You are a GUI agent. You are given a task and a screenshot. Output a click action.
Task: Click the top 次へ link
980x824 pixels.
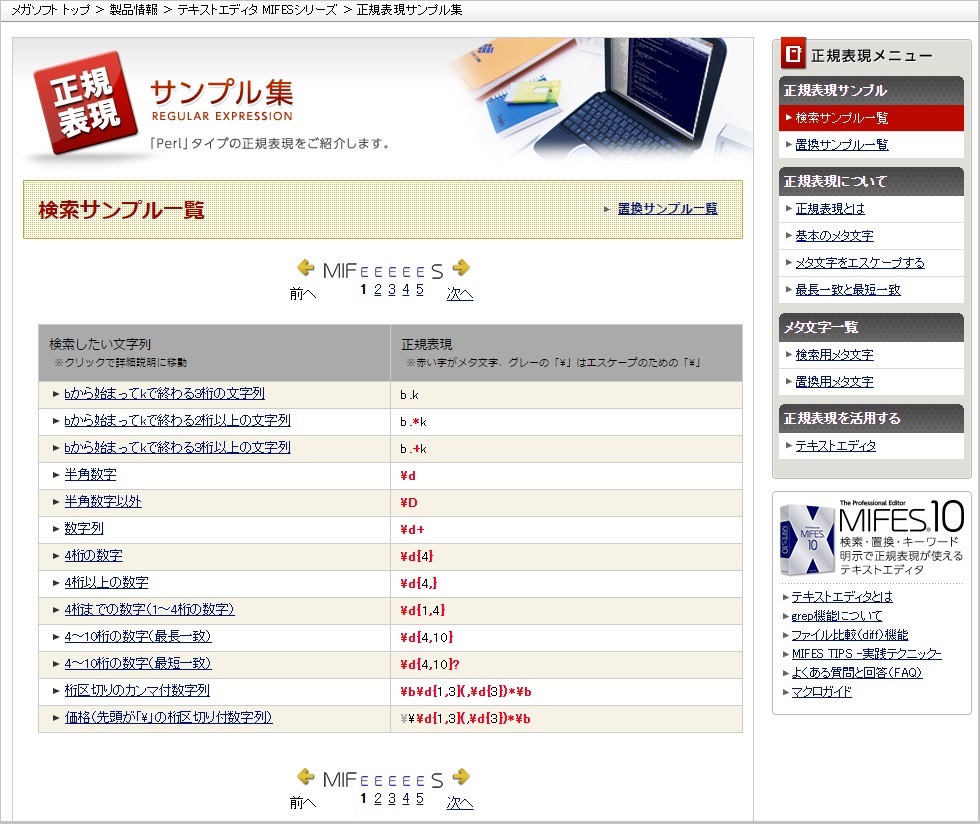(x=460, y=294)
